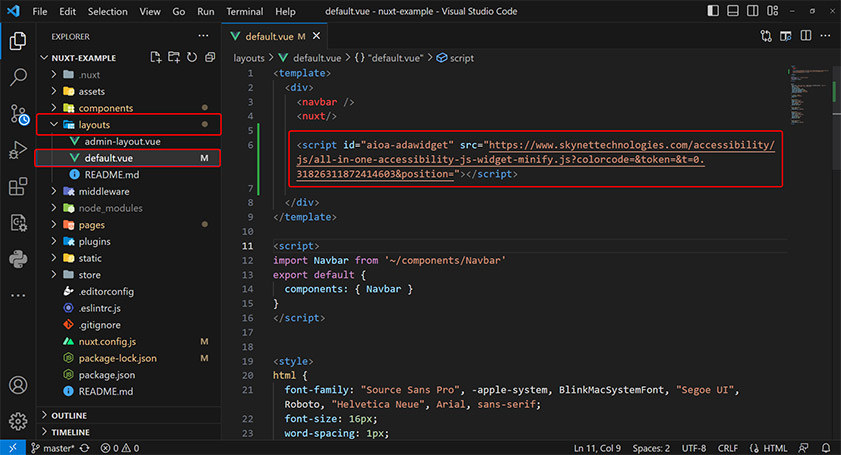
Task: Collapse the layouts folder
Action: click(x=94, y=125)
